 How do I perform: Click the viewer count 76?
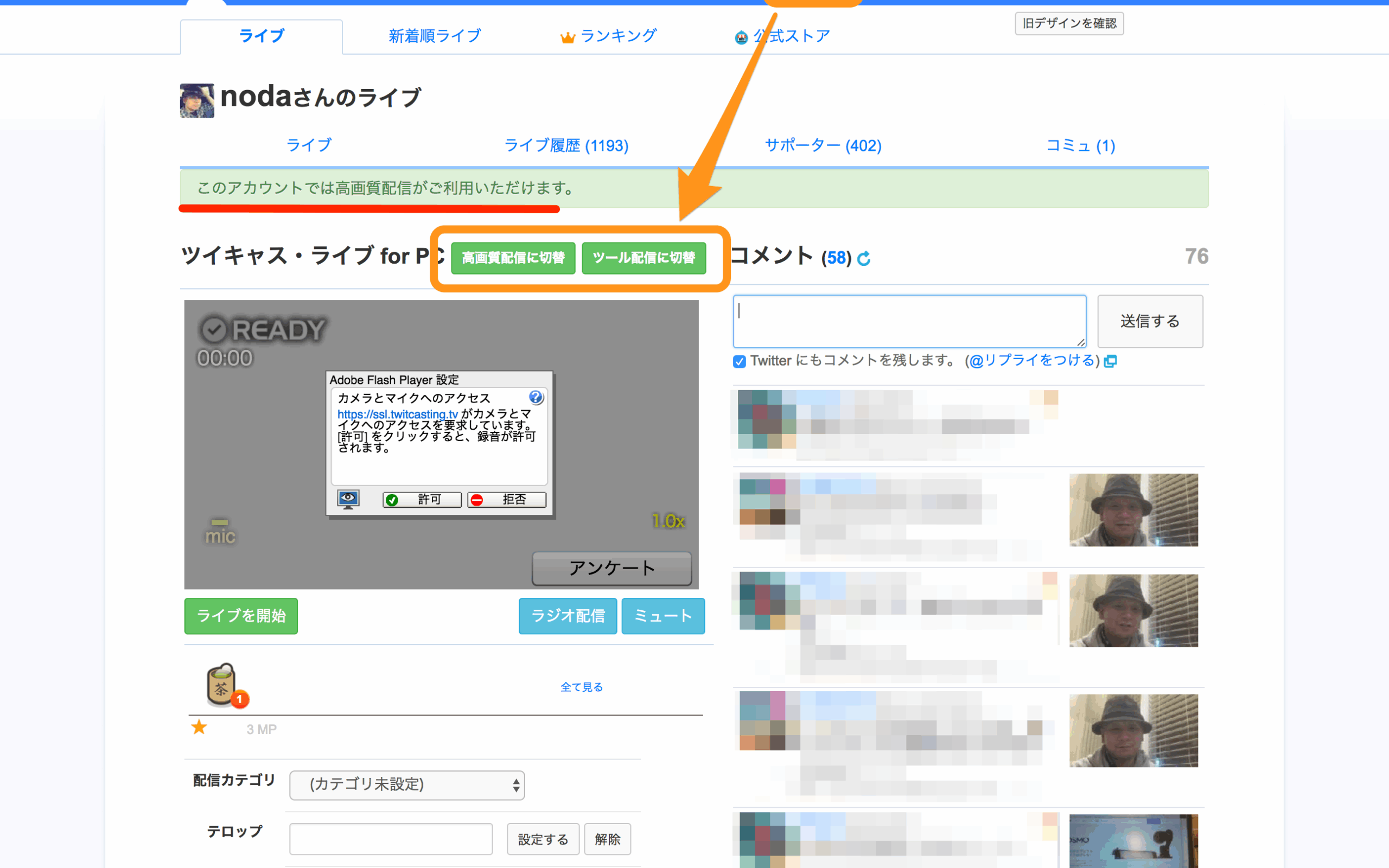pyautogui.click(x=1197, y=257)
